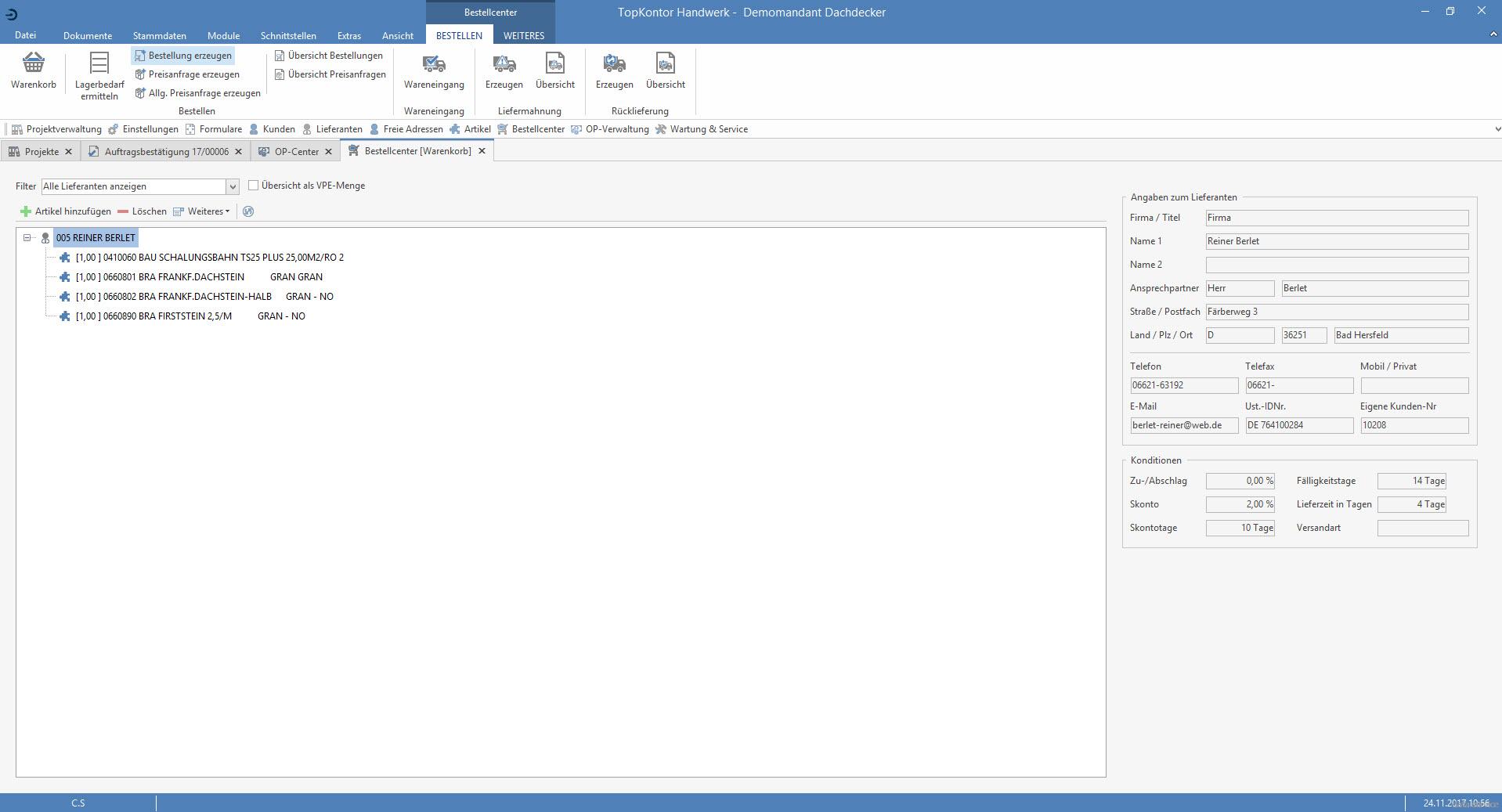Click the globe icon next to Weiteres
This screenshot has height=812, width=1502.
tap(248, 211)
